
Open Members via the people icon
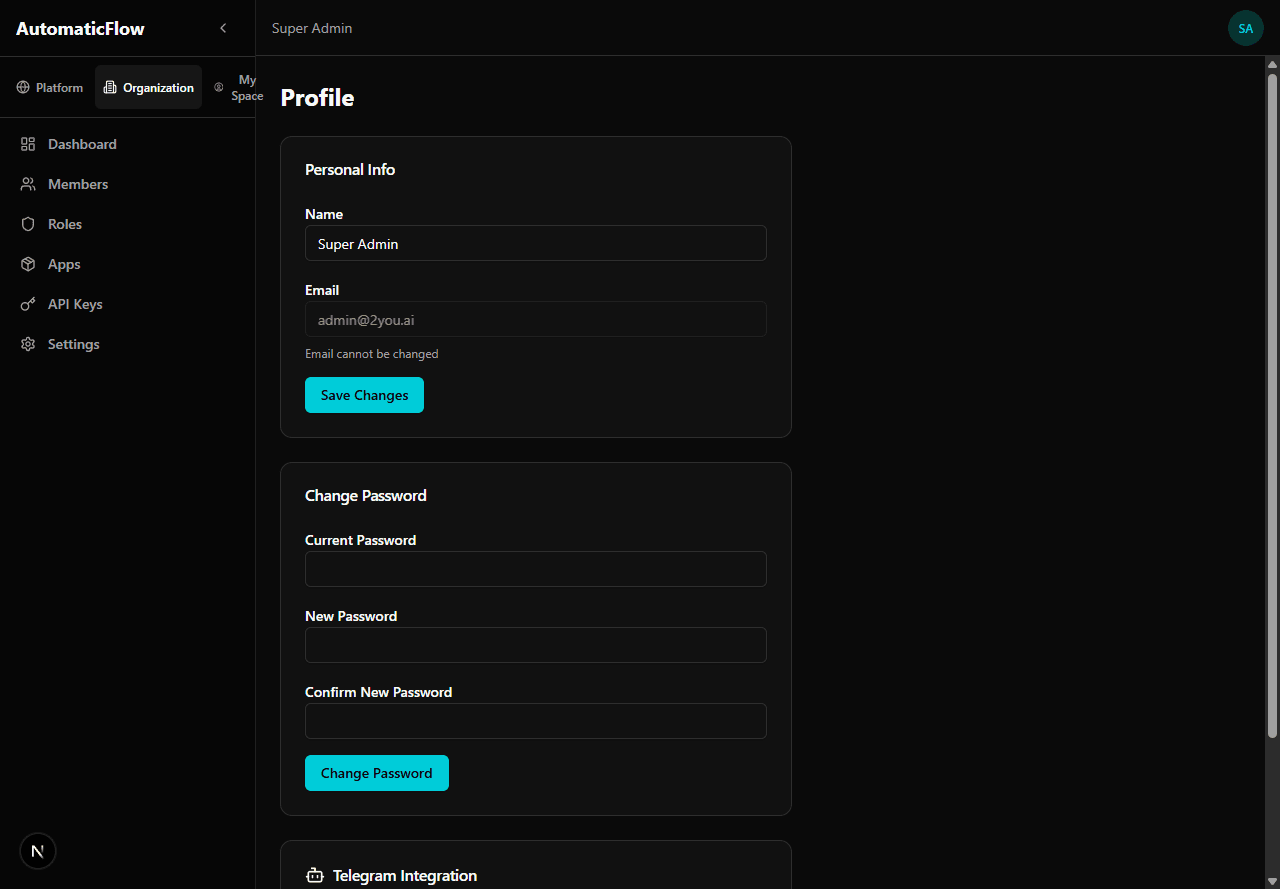(29, 184)
